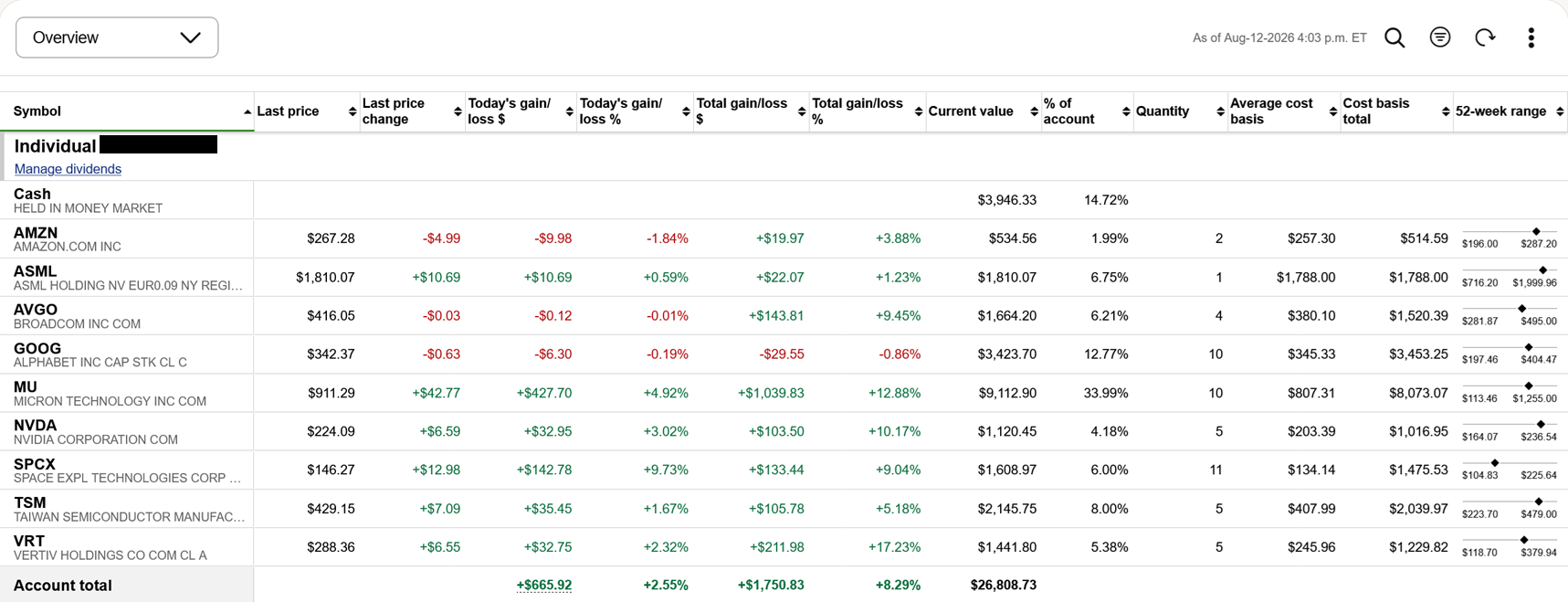The image size is (1568, 602).
Task: Click Manage dividends link
Action: (68, 169)
